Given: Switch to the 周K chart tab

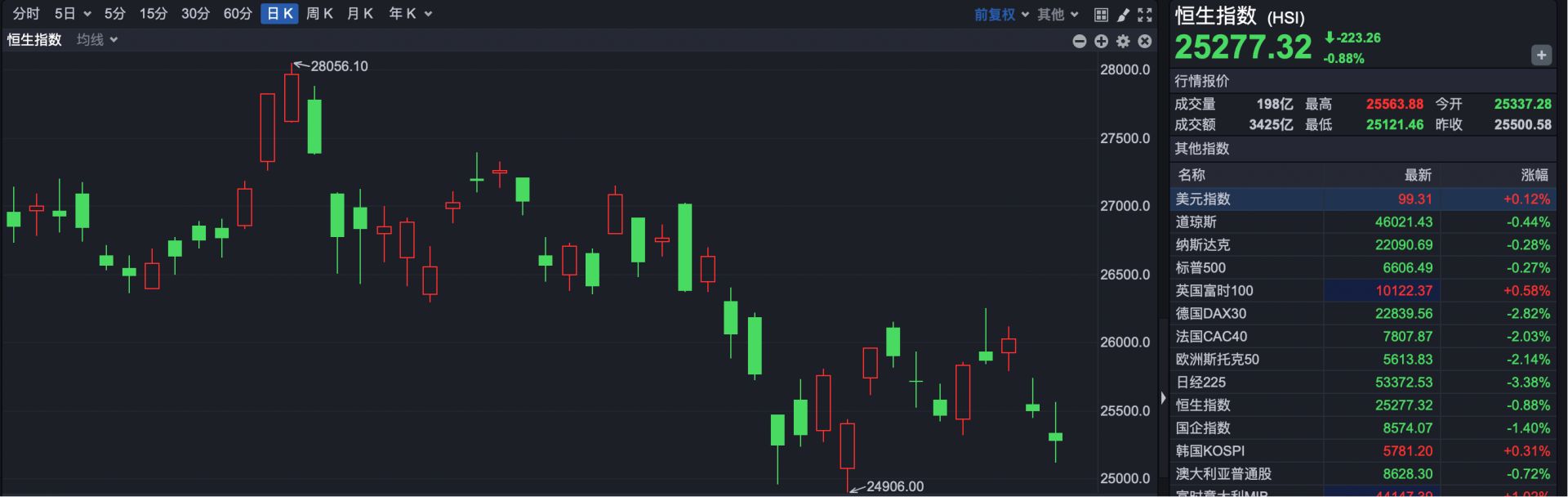Looking at the screenshot, I should 319,14.
